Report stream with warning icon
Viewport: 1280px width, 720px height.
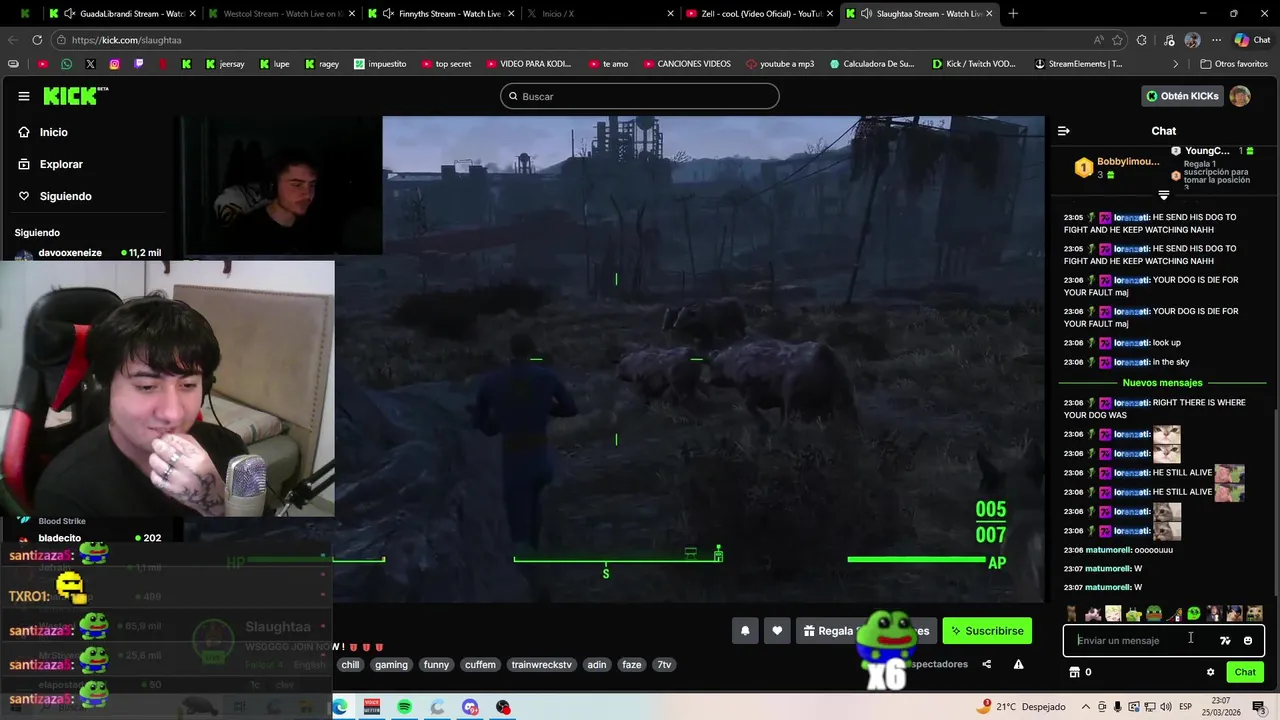pyautogui.click(x=1018, y=664)
